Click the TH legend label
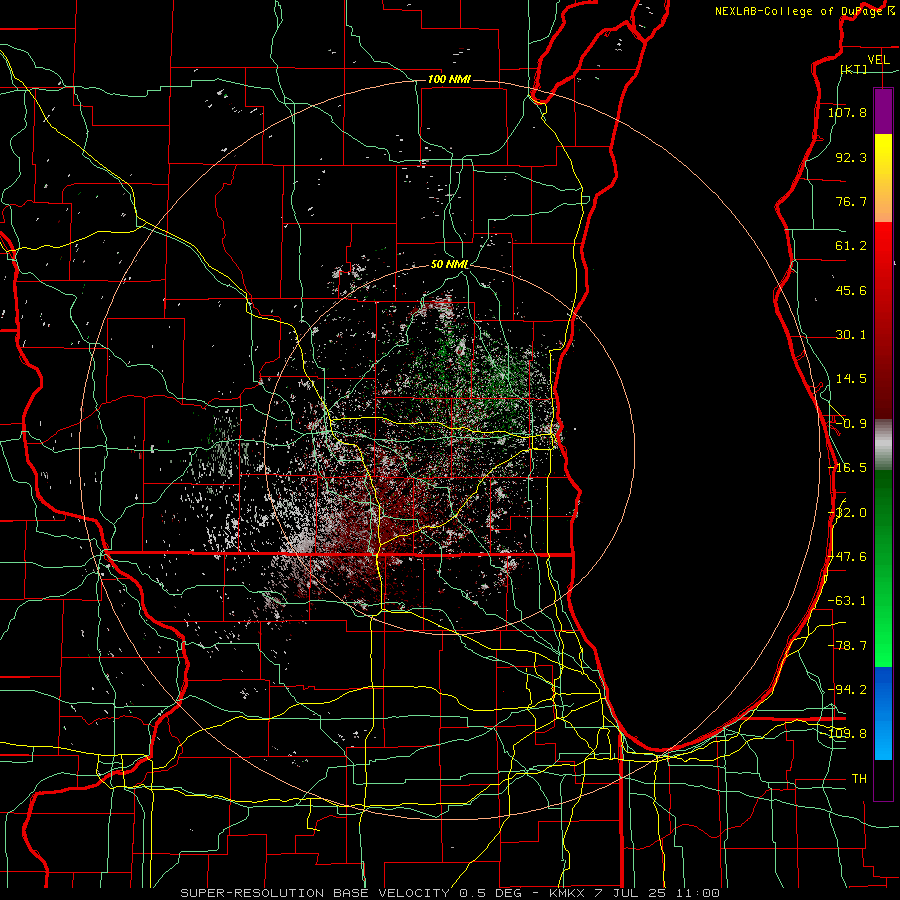Screen dimensions: 900x900 click(x=859, y=779)
